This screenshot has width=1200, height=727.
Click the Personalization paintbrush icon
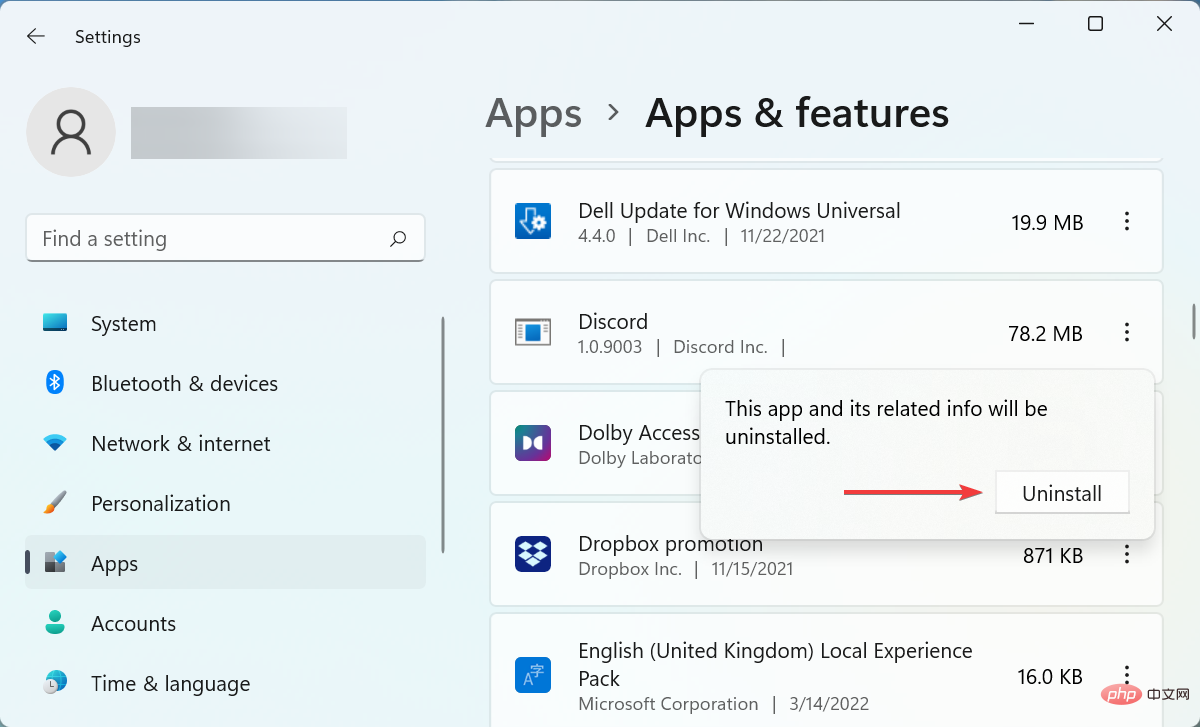tap(55, 502)
